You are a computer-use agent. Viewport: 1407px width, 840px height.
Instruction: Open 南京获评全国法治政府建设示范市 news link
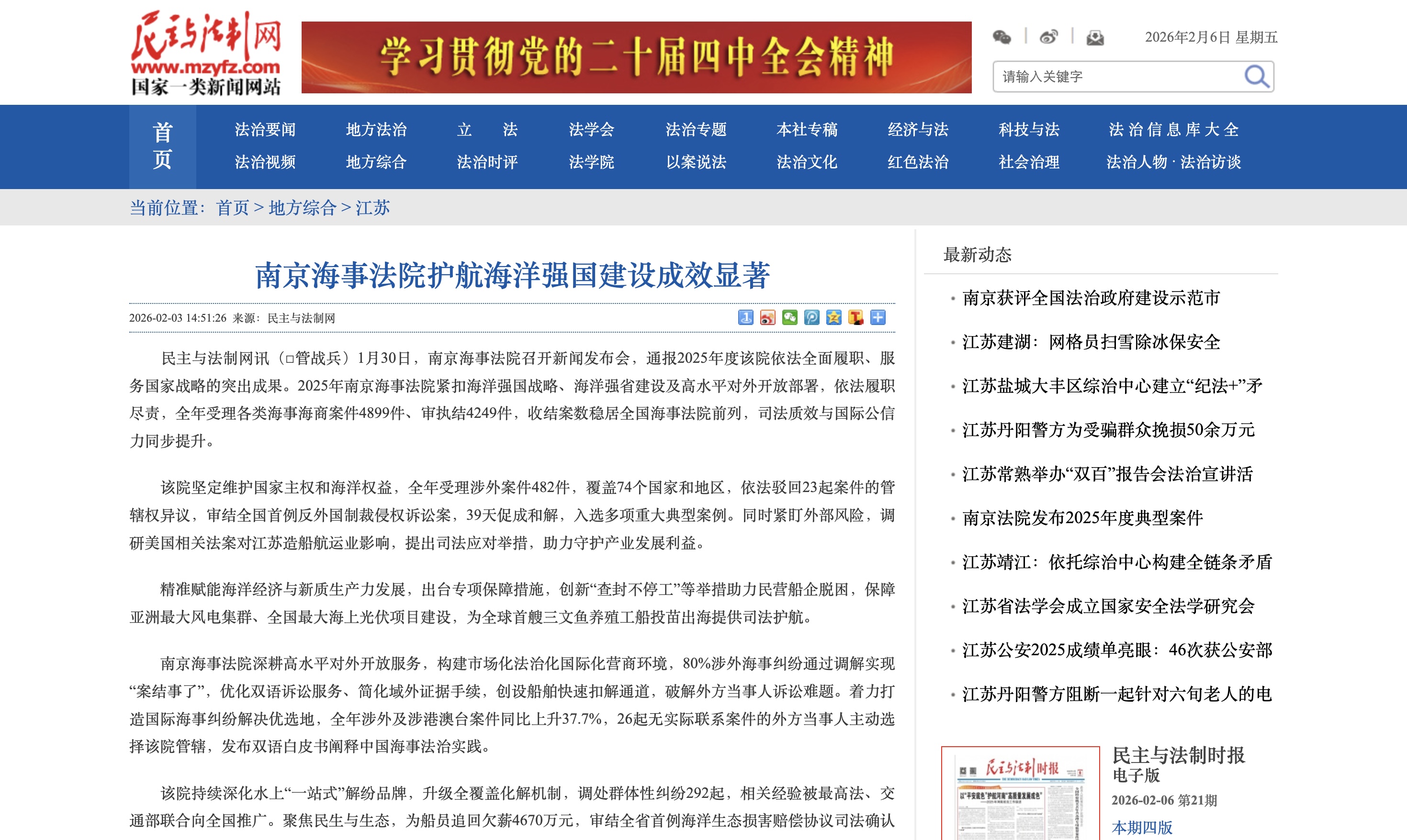tap(1091, 298)
